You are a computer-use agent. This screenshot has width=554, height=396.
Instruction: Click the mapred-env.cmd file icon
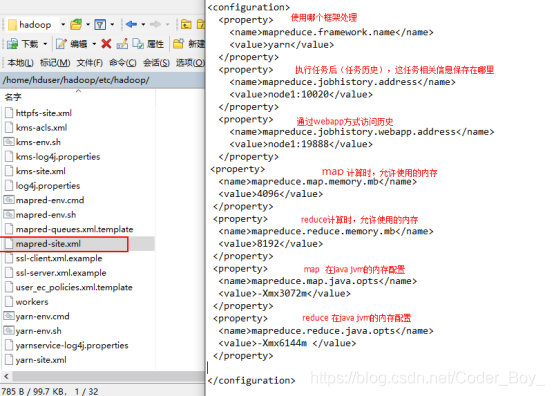click(9, 200)
